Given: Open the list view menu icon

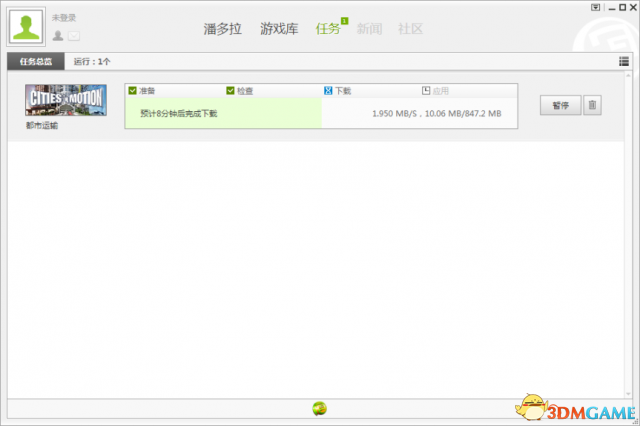Looking at the screenshot, I should pyautogui.click(x=624, y=62).
